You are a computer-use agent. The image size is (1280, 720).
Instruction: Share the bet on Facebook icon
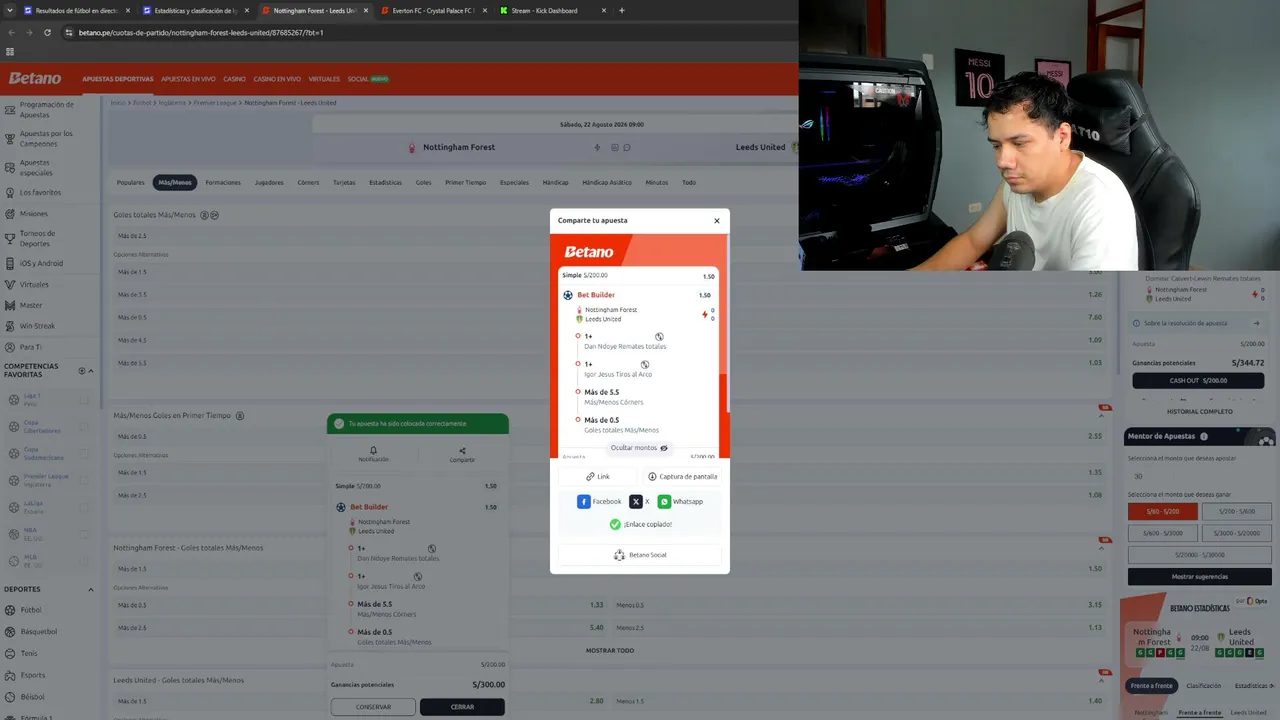point(584,502)
